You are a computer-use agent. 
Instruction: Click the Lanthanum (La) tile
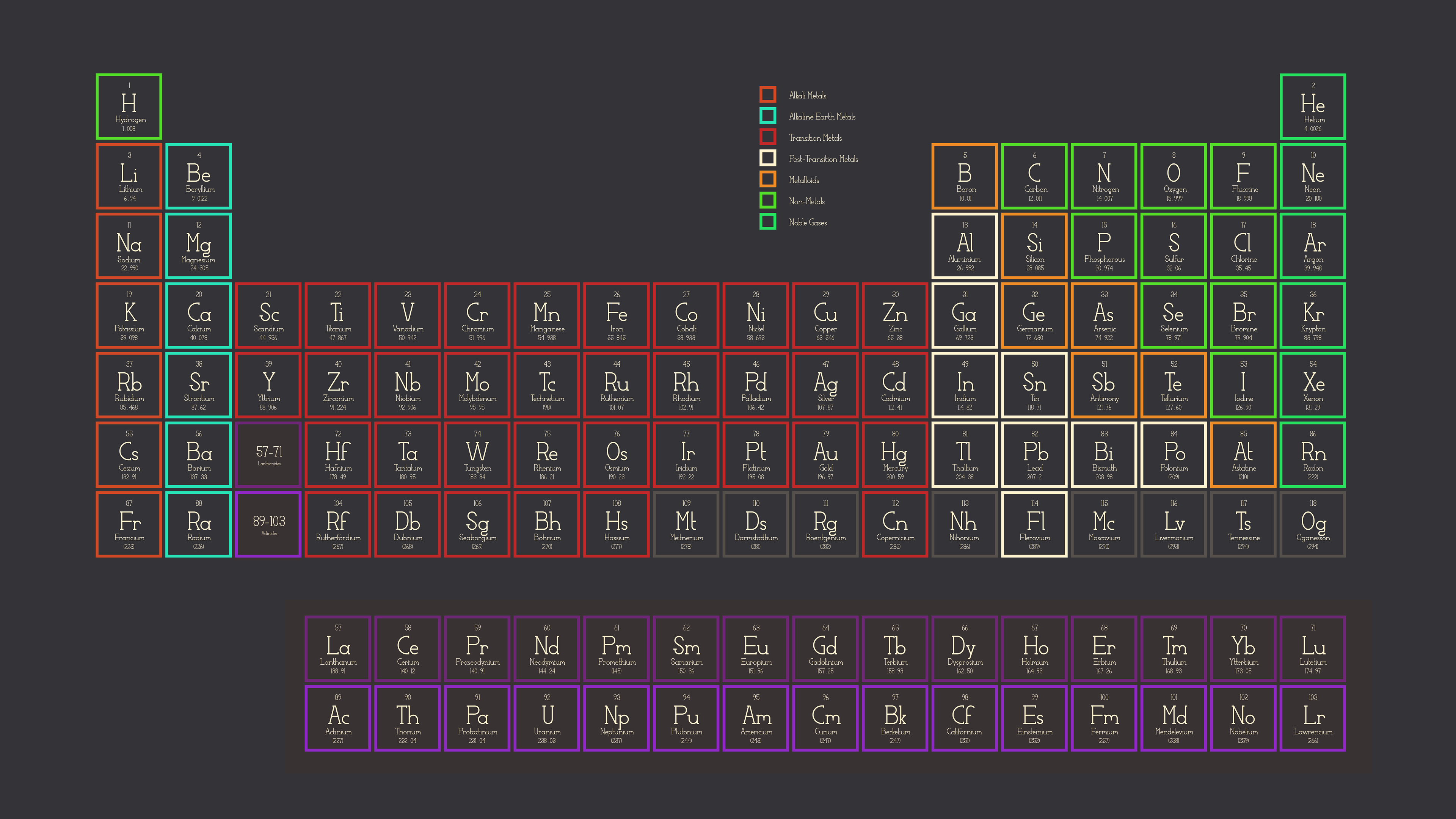[x=337, y=649]
